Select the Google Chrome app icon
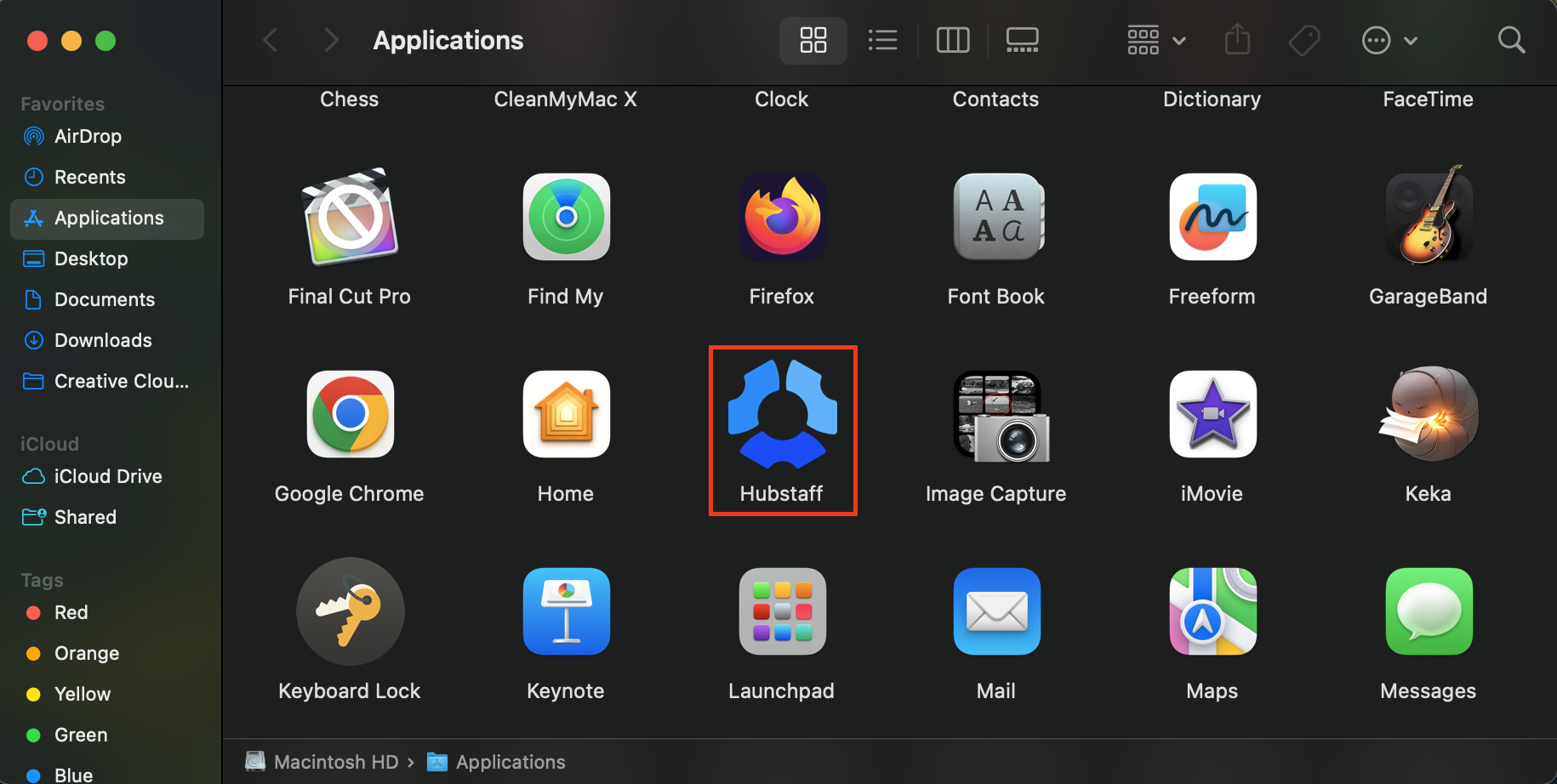 [351, 414]
